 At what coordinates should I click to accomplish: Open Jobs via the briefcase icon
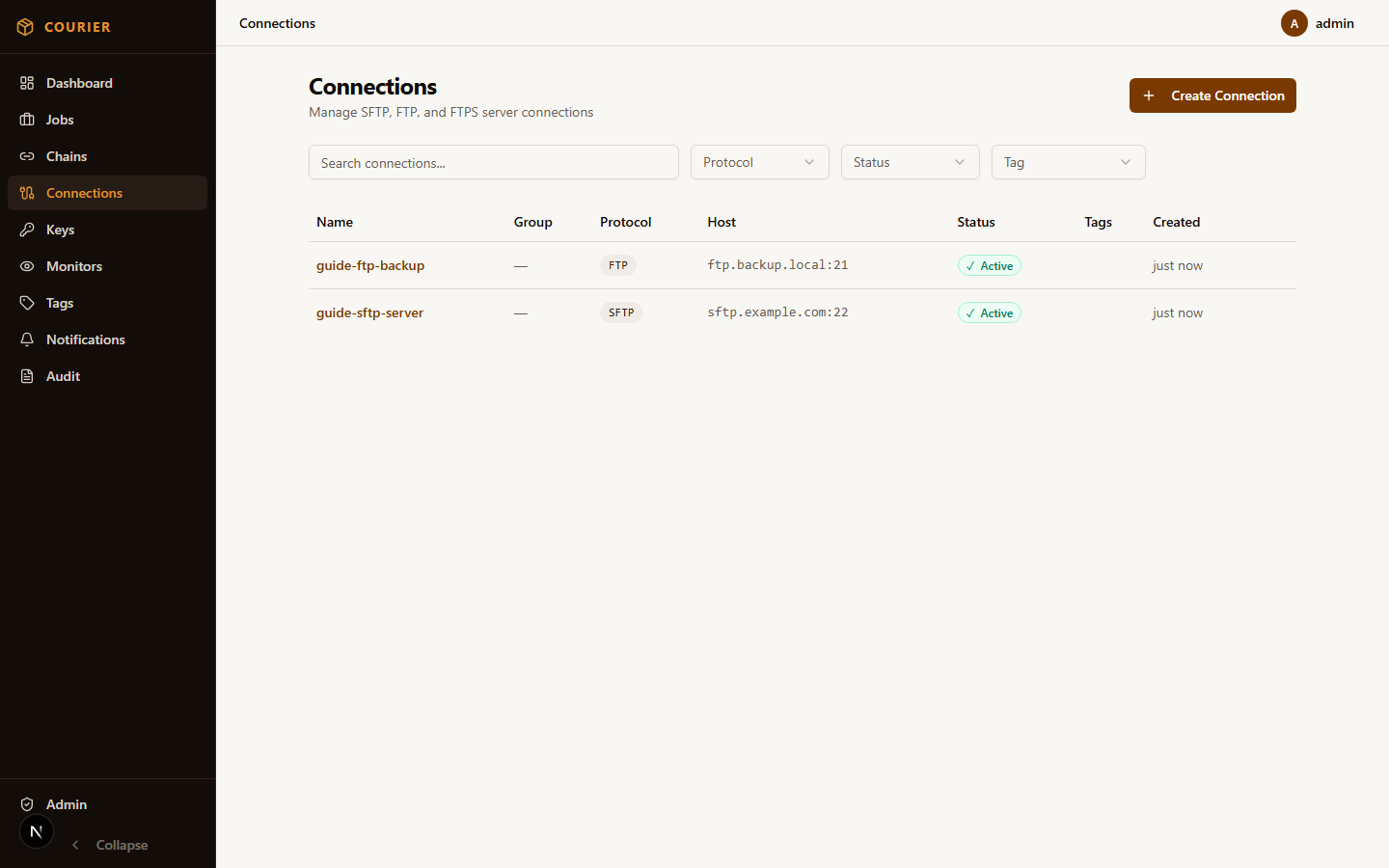point(27,120)
